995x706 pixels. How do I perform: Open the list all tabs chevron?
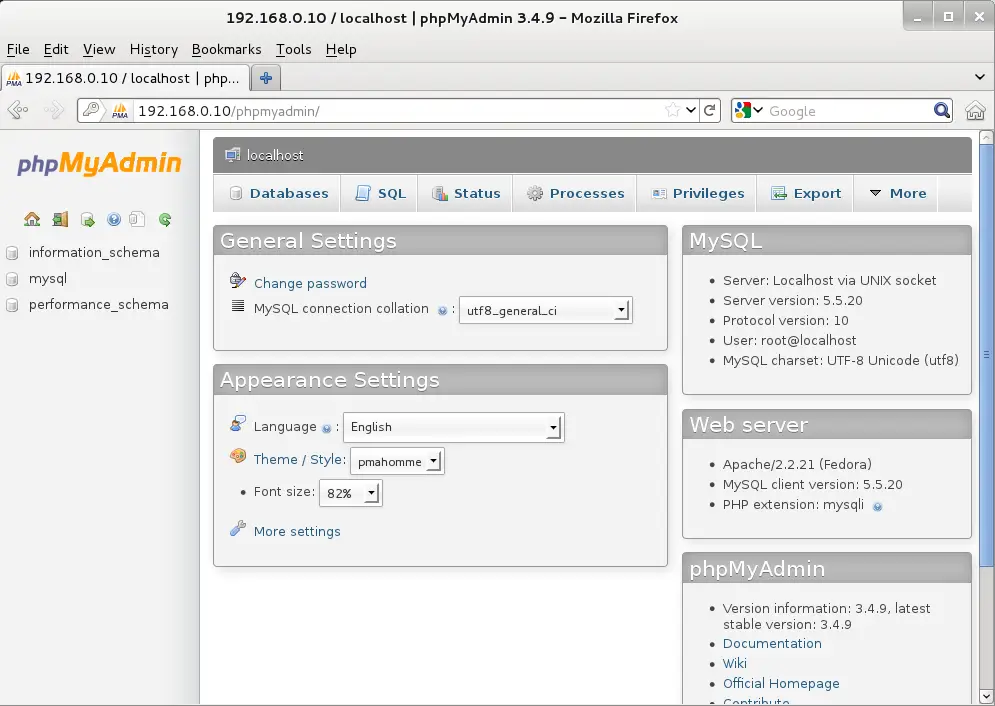[x=979, y=77]
